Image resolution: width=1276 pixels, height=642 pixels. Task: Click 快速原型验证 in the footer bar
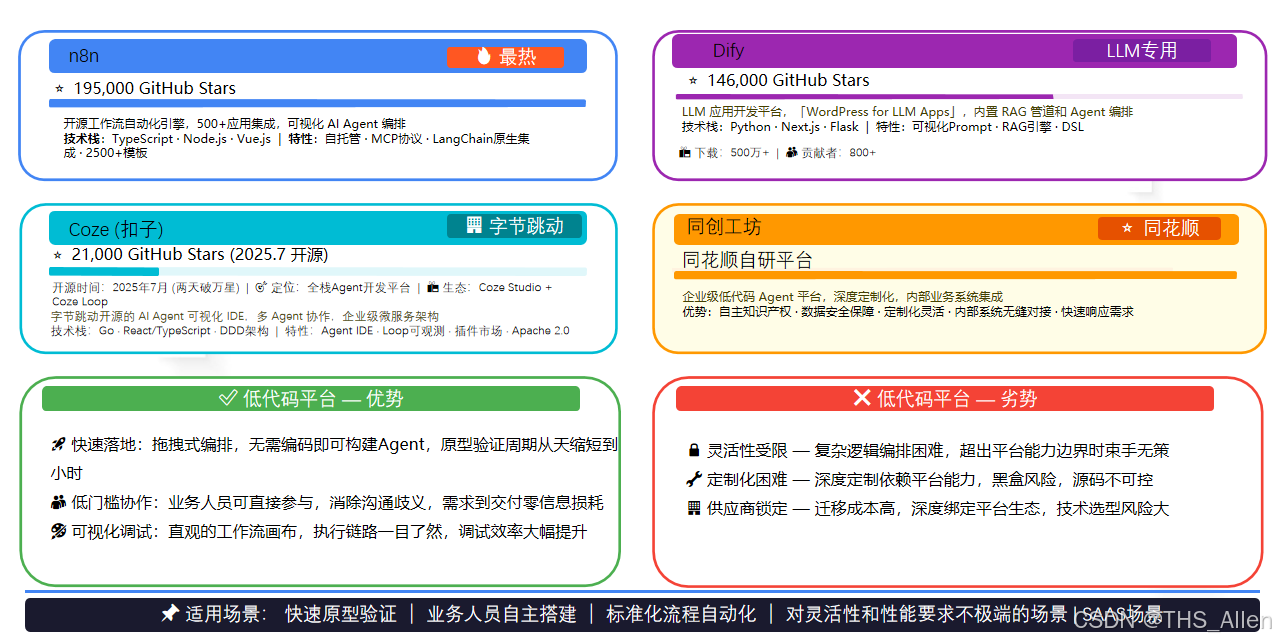pyautogui.click(x=341, y=614)
